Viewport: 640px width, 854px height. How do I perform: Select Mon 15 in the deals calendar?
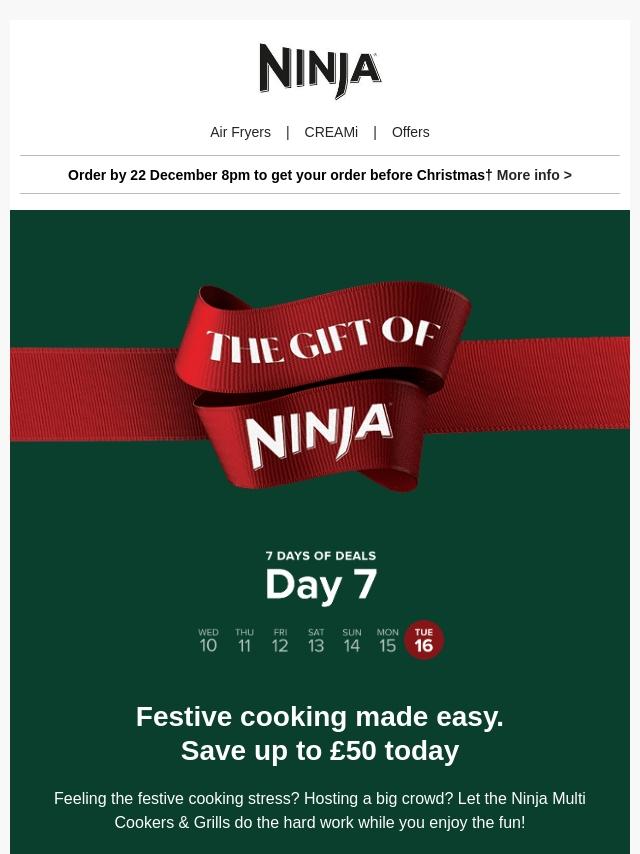coord(387,640)
